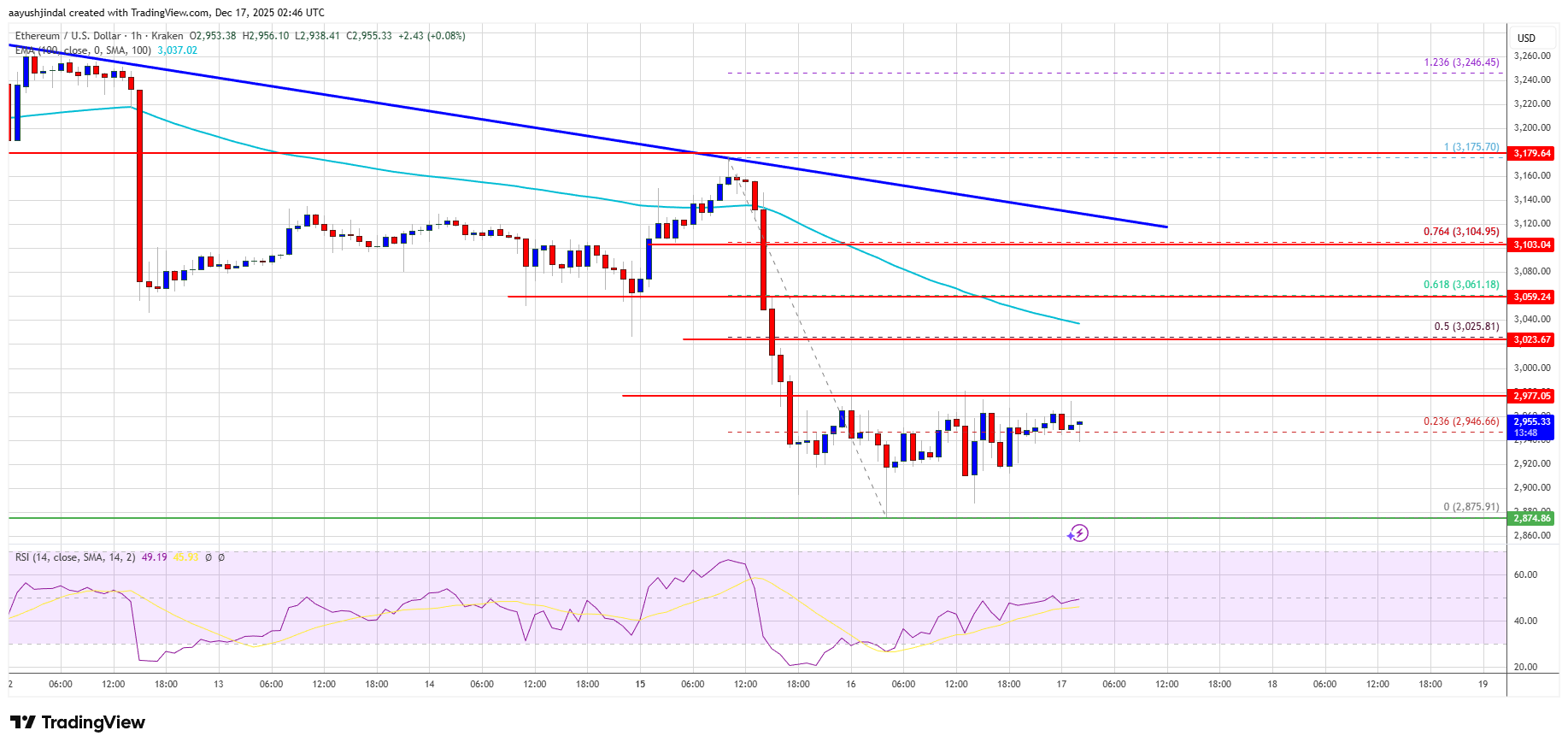Click the red 3,059.24 price level tag
Image resolution: width=1568 pixels, height=748 pixels.
tap(1532, 297)
